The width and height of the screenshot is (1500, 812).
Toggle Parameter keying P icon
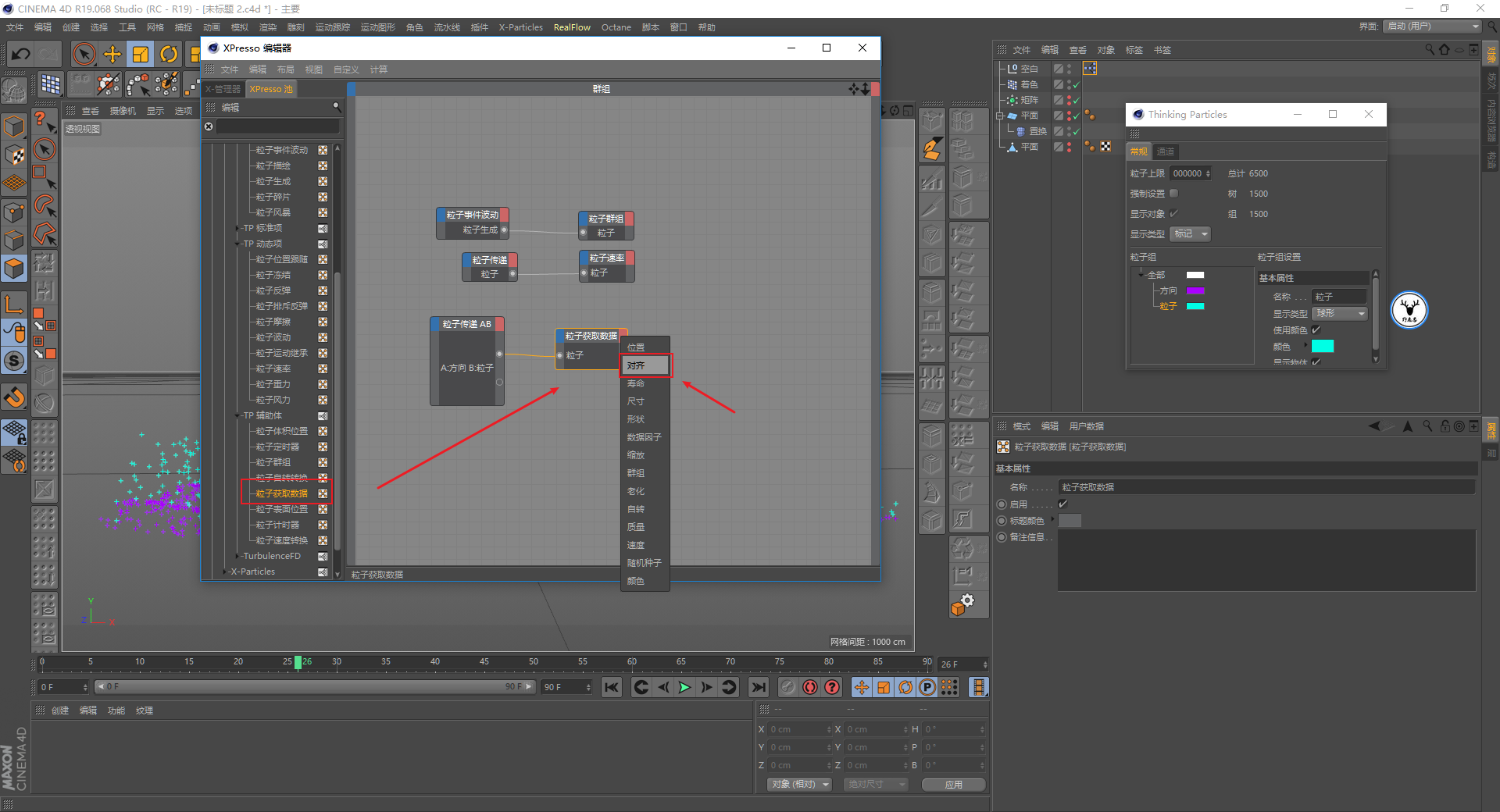[x=927, y=687]
